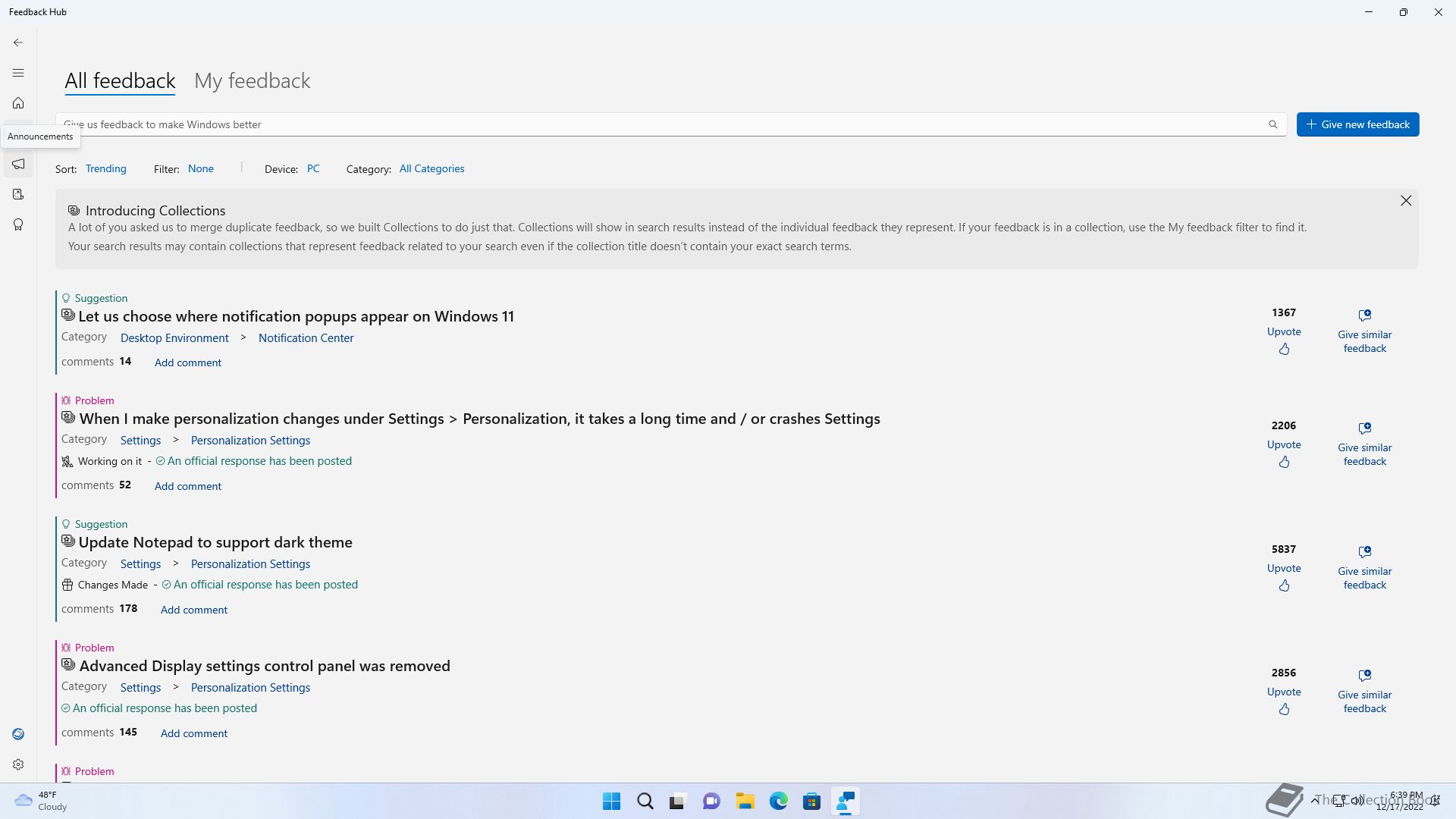Click Give new feedback button

click(1357, 124)
